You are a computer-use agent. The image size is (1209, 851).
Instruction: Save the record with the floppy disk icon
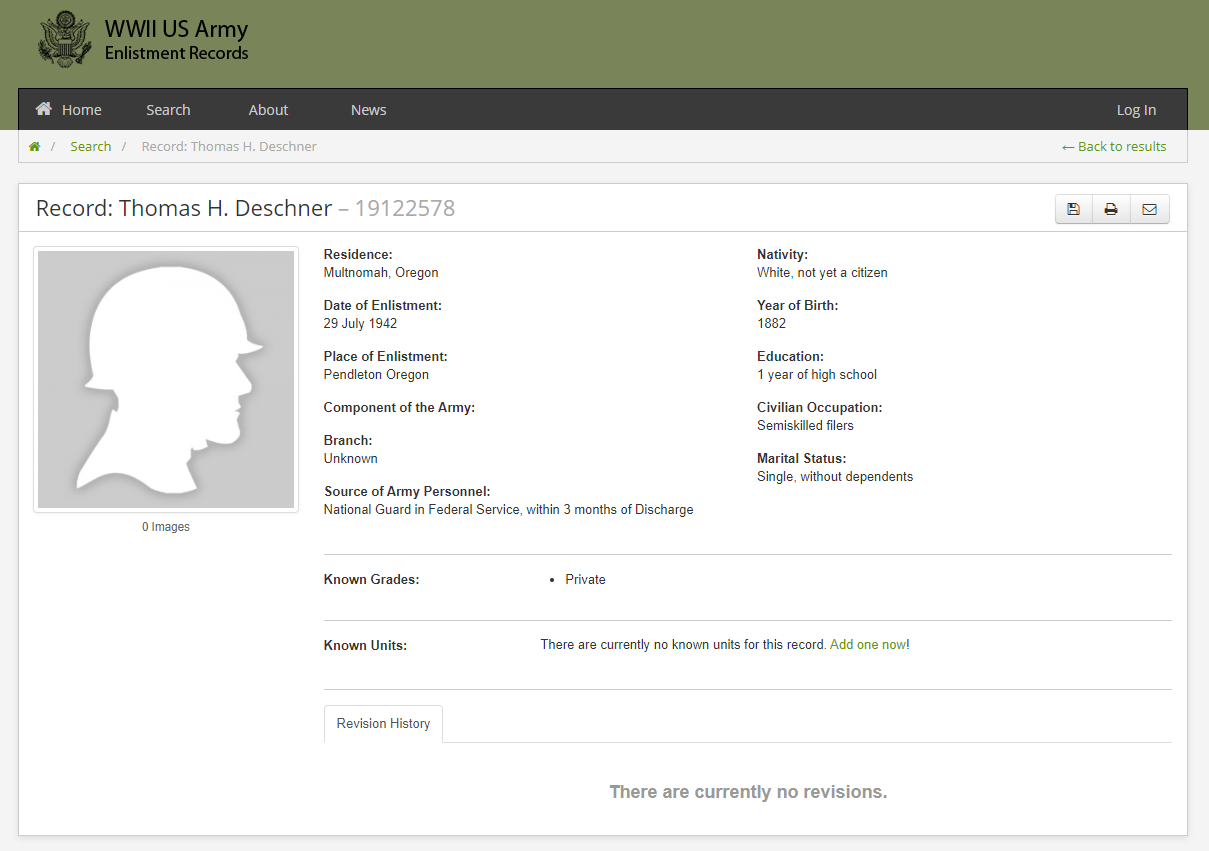click(1073, 209)
